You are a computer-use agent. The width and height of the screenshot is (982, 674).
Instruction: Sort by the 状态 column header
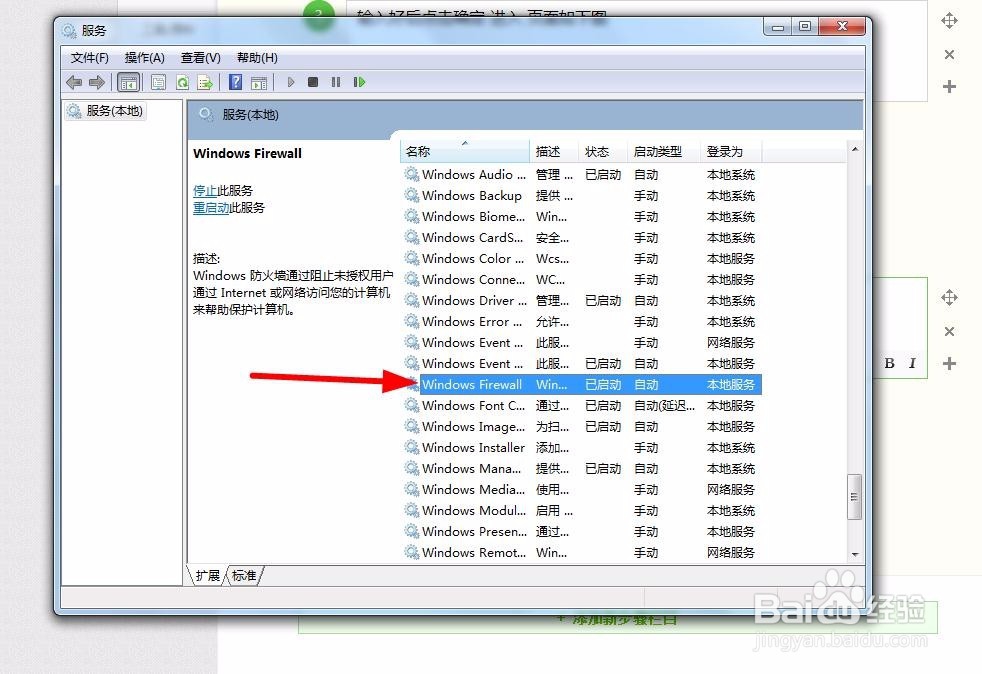[602, 152]
